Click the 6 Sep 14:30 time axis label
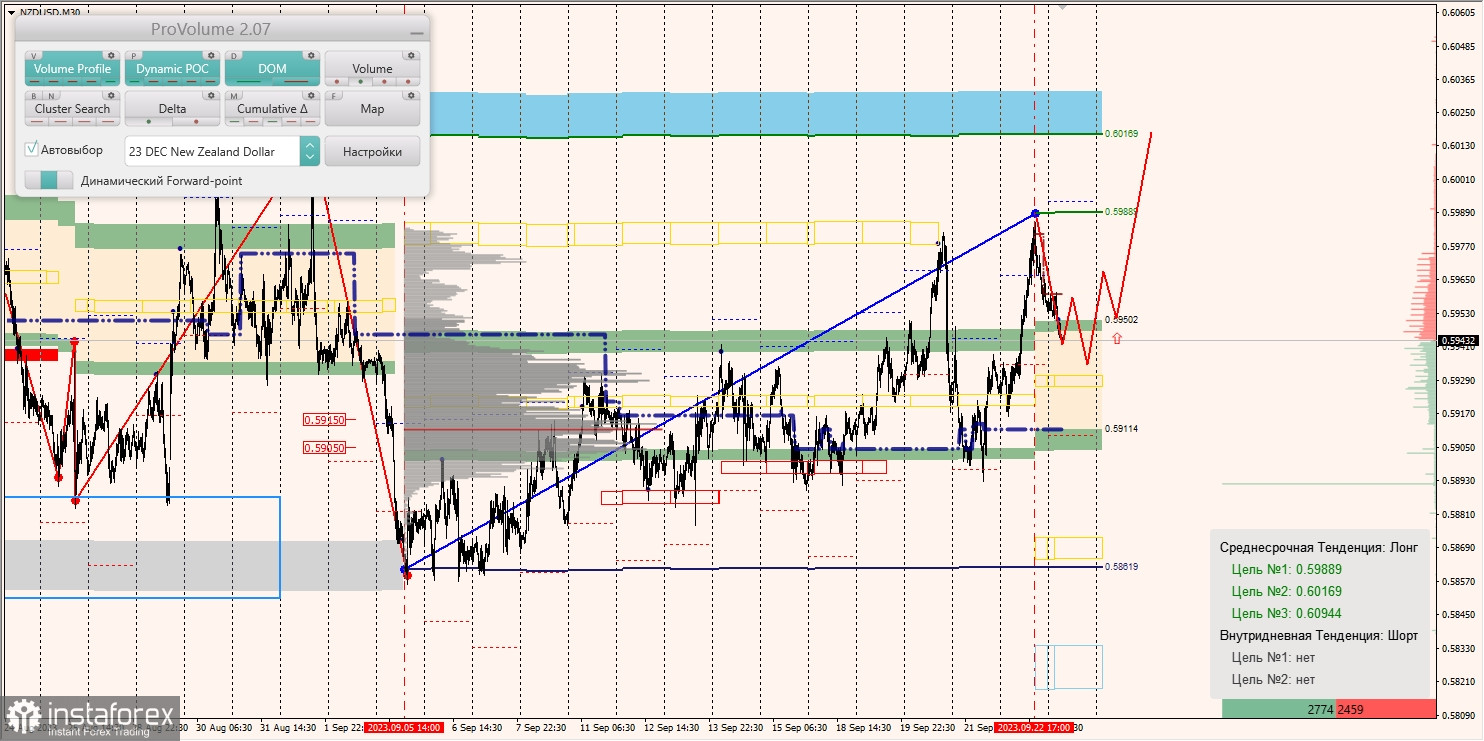This screenshot has width=1484, height=741. click(477, 728)
